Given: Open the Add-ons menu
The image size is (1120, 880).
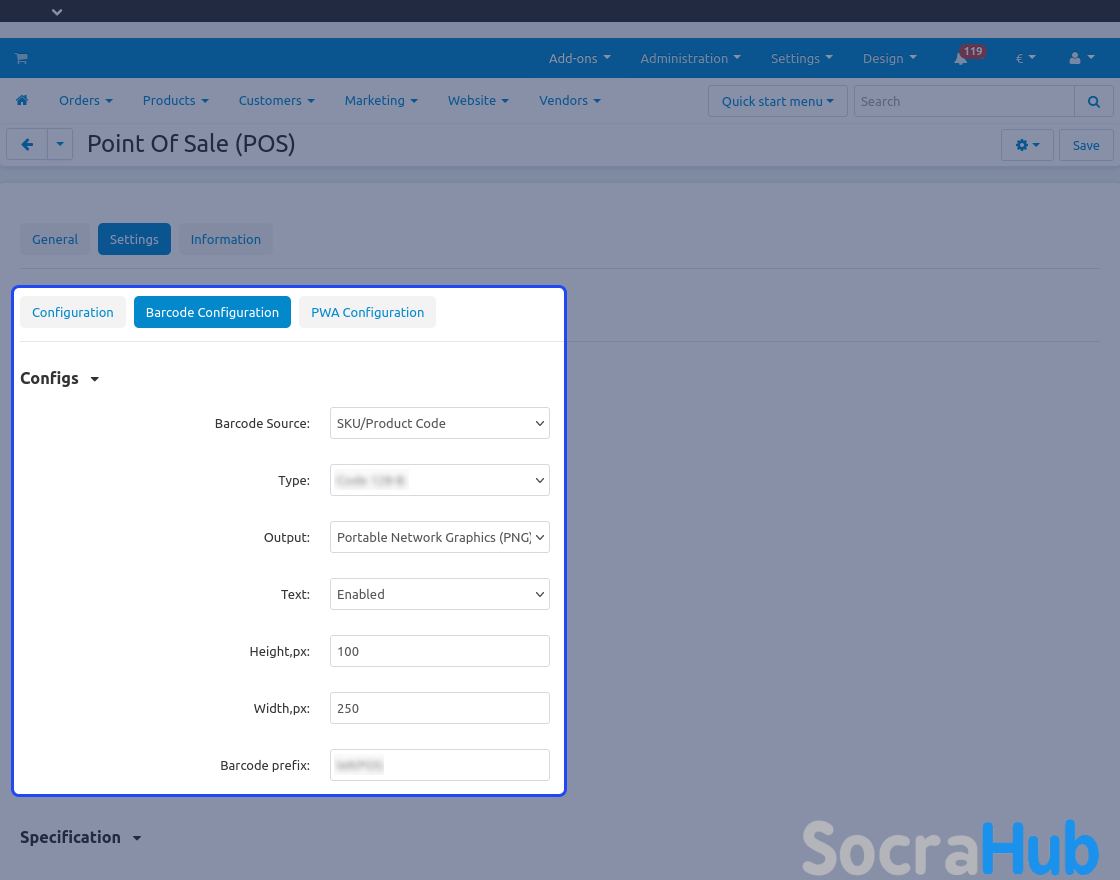Looking at the screenshot, I should (x=579, y=59).
